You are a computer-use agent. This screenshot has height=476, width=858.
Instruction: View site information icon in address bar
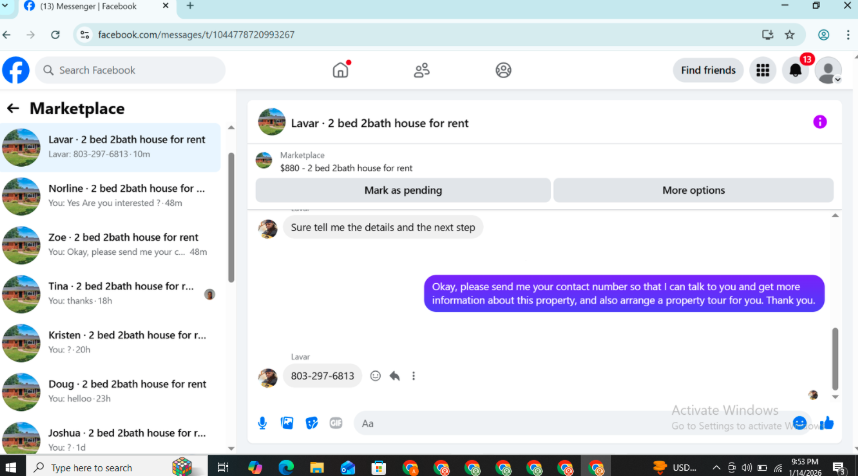point(84,34)
